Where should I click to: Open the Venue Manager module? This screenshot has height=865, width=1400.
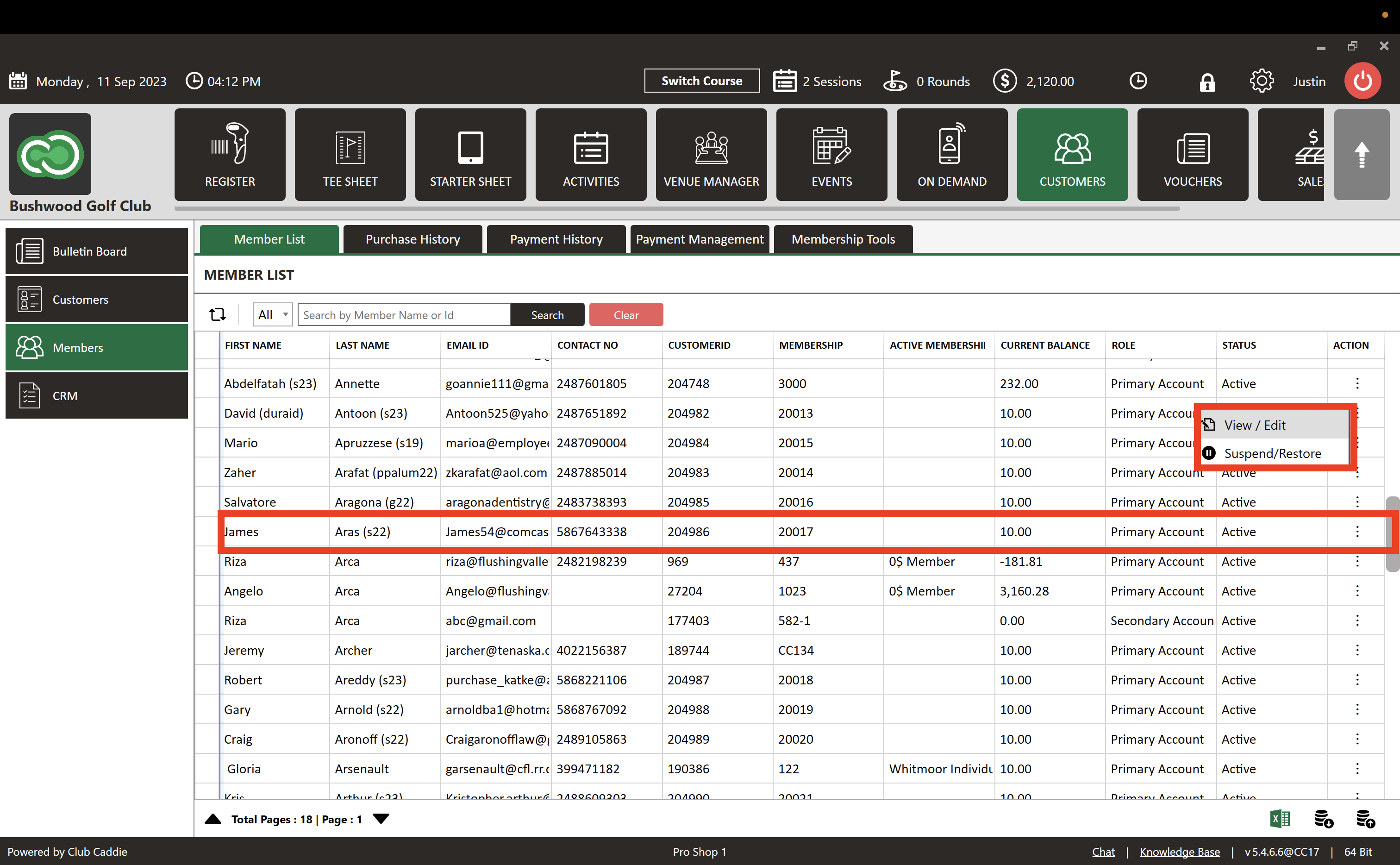click(711, 155)
